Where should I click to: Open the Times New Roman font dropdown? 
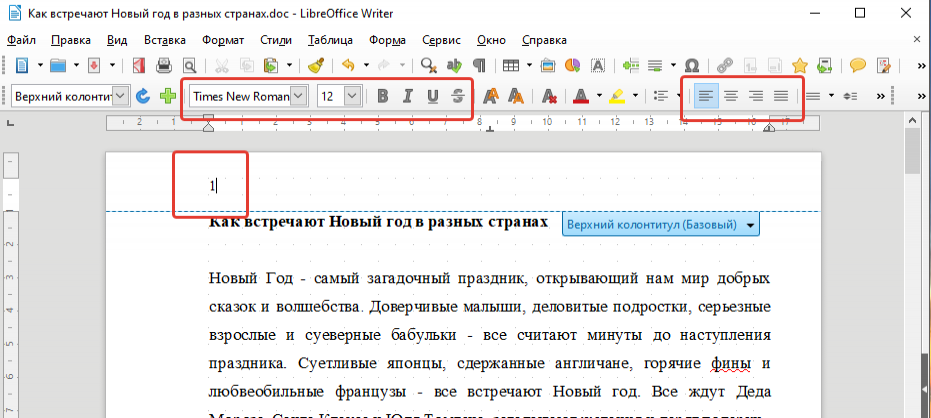coord(299,97)
